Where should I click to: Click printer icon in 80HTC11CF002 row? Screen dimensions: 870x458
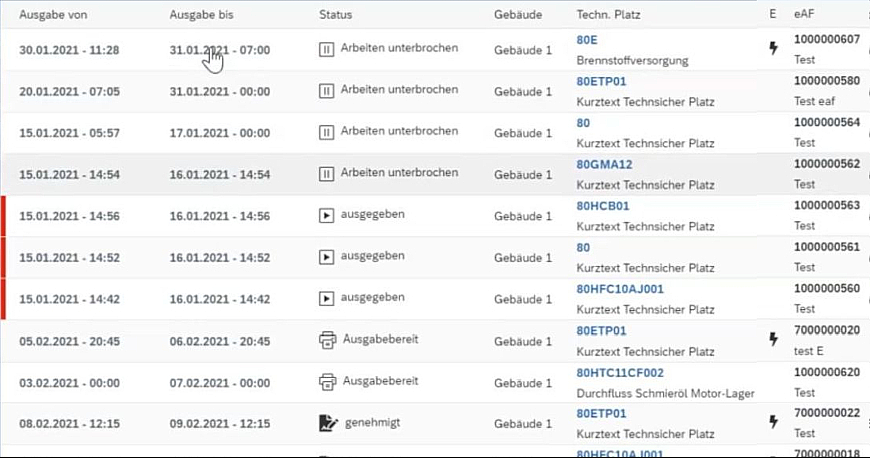point(326,382)
